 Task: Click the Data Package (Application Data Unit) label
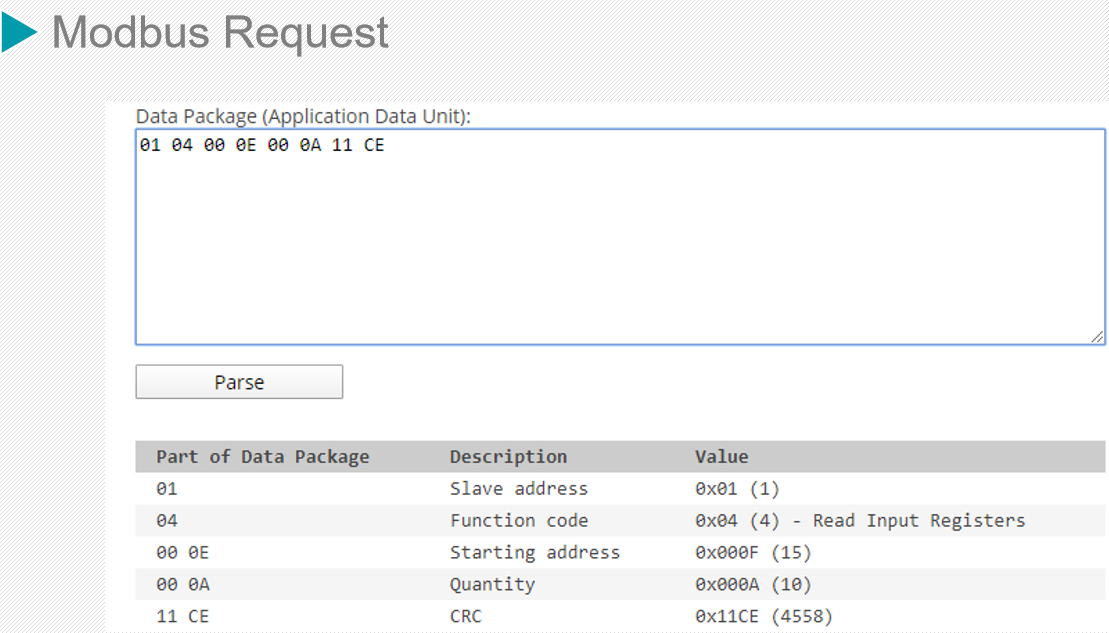click(x=303, y=116)
